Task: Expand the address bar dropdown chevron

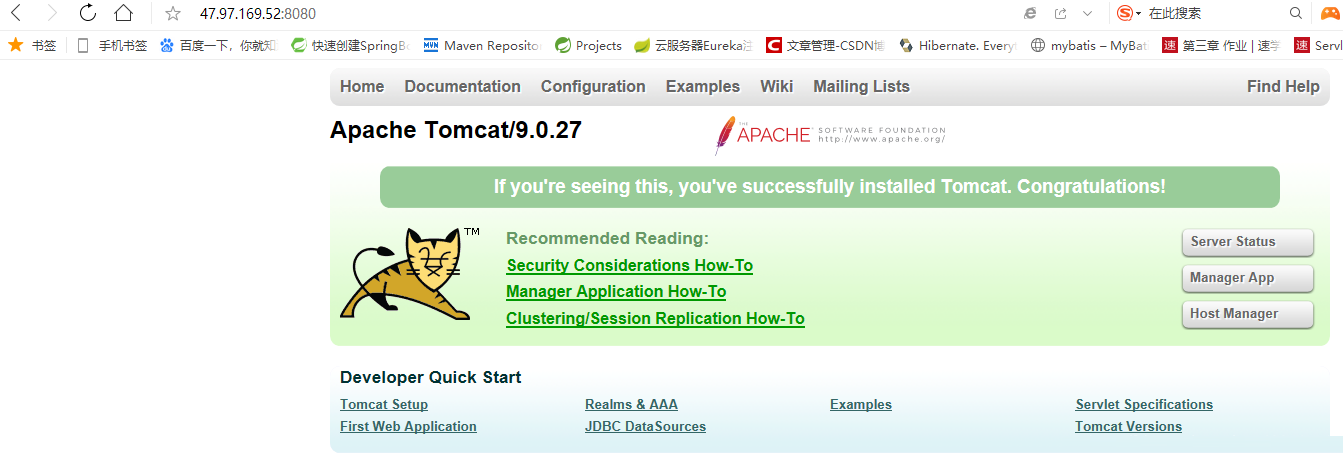Action: click(1087, 13)
